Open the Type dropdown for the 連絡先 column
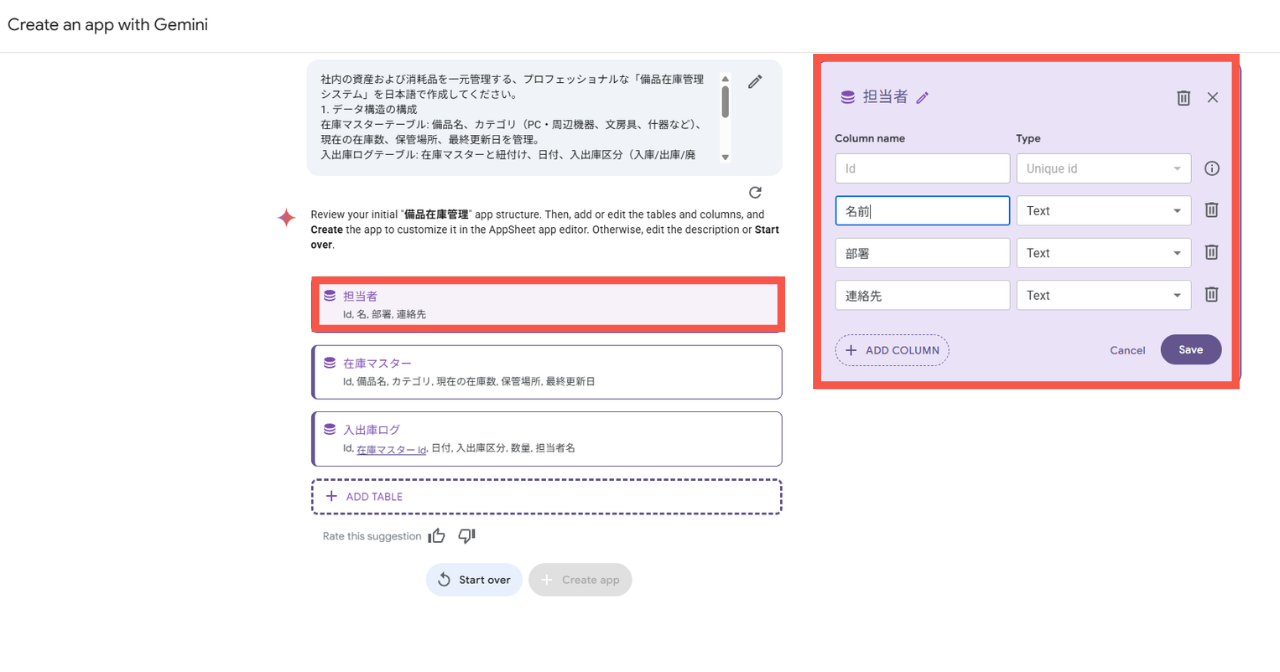1280x672 pixels. point(1103,295)
